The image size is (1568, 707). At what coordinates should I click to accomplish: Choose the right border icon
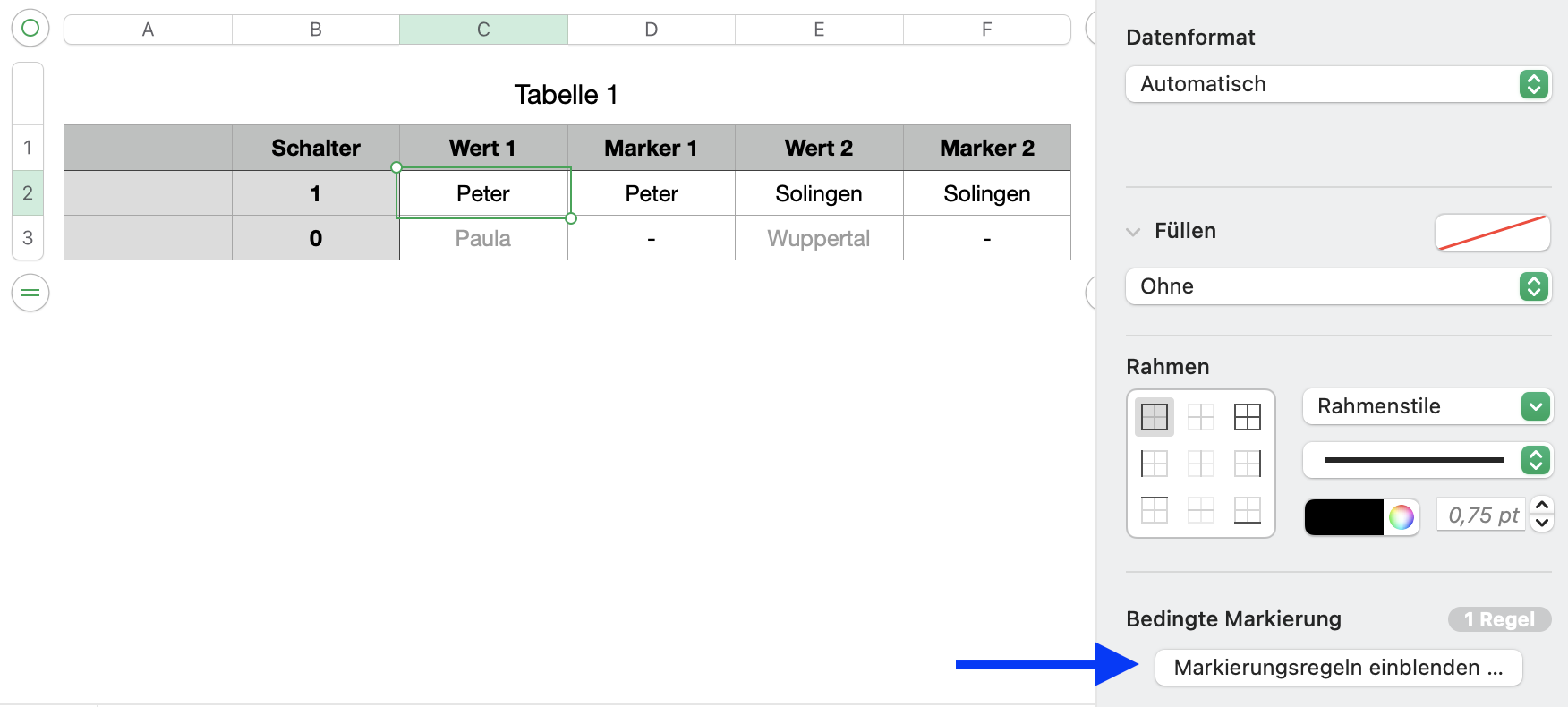[x=1247, y=464]
